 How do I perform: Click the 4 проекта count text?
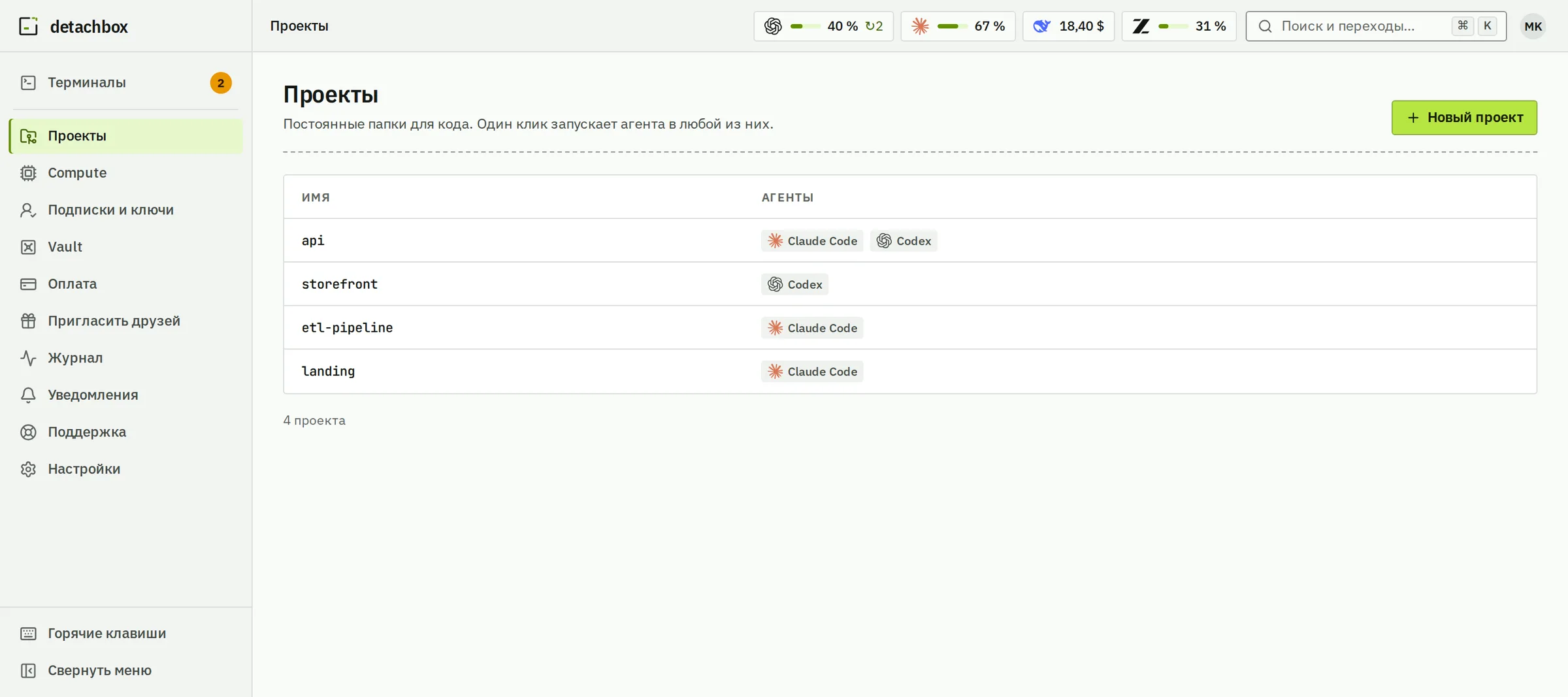314,421
